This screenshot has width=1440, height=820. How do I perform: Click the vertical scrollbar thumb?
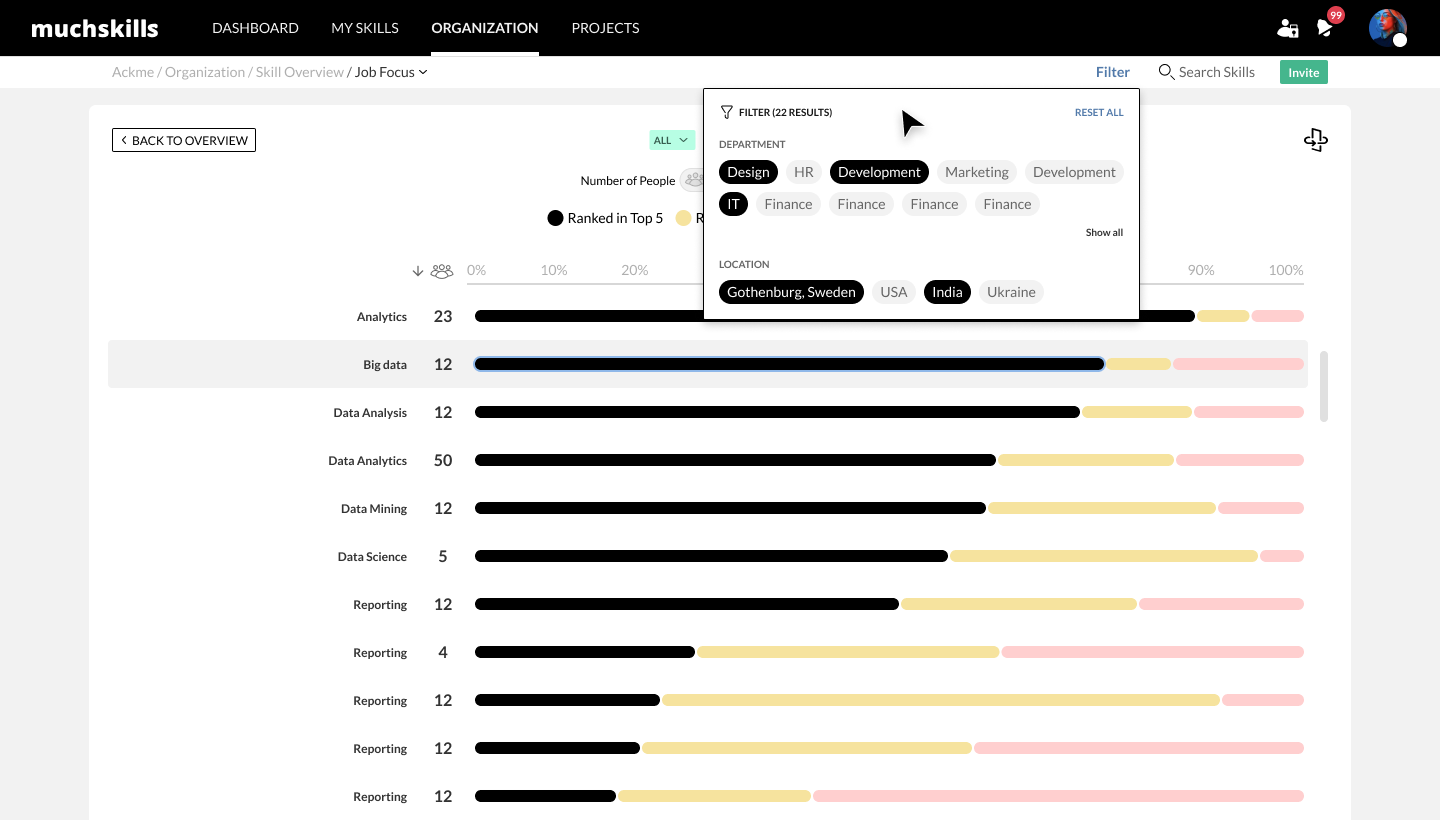1324,386
